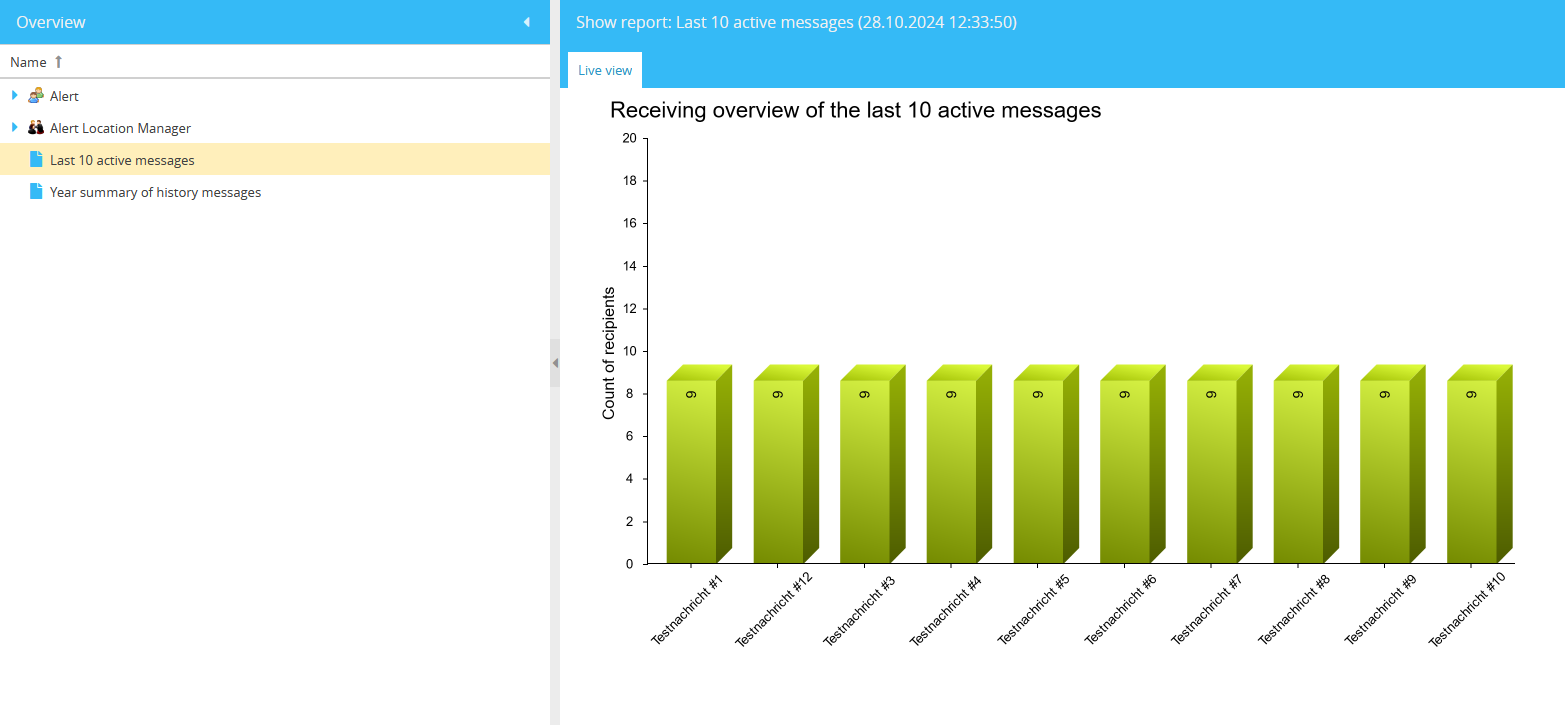1566x727 pixels.
Task: Click the splitter collapse handle between panels
Action: 555,363
